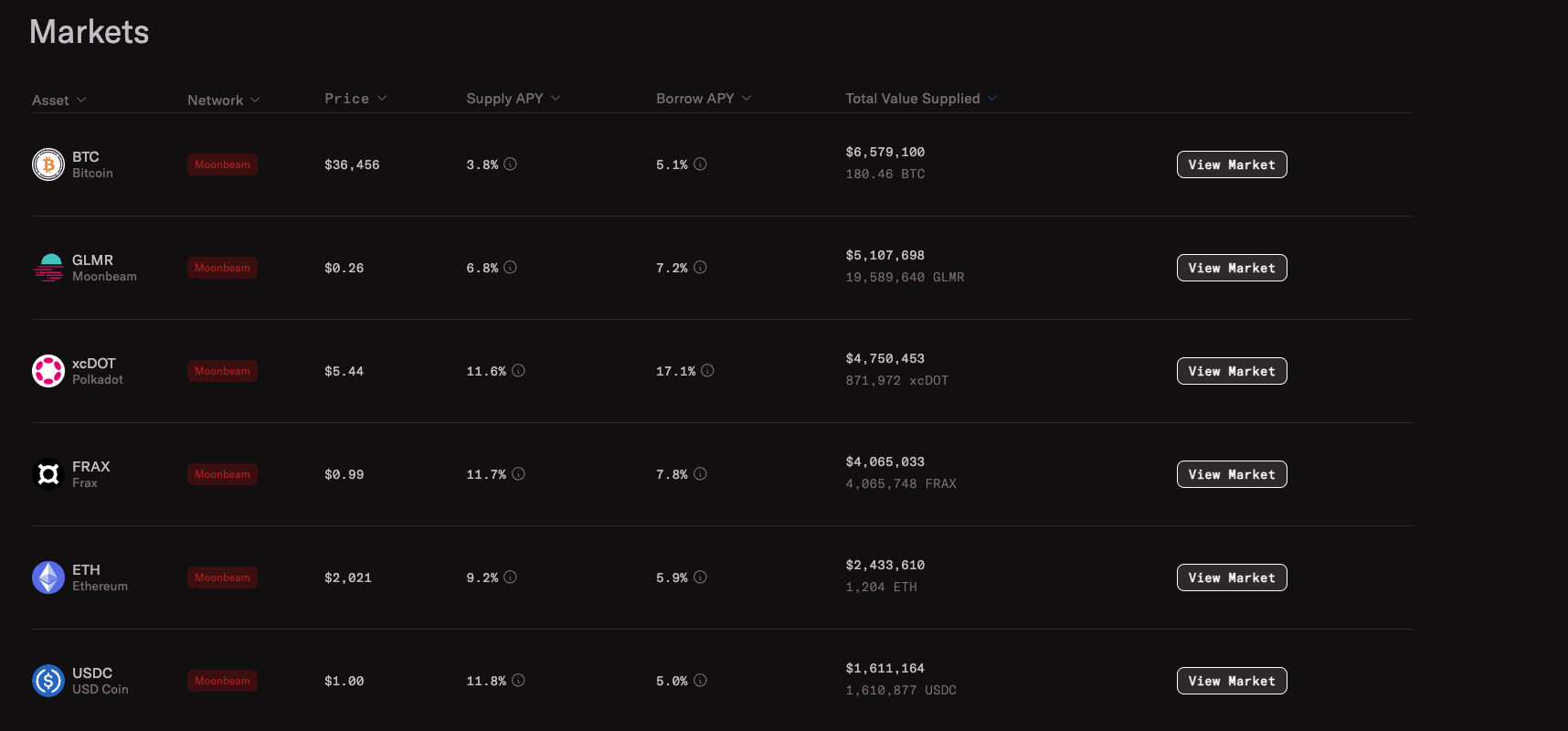Sort by Supply APY column
This screenshot has height=731, width=1568.
click(513, 99)
